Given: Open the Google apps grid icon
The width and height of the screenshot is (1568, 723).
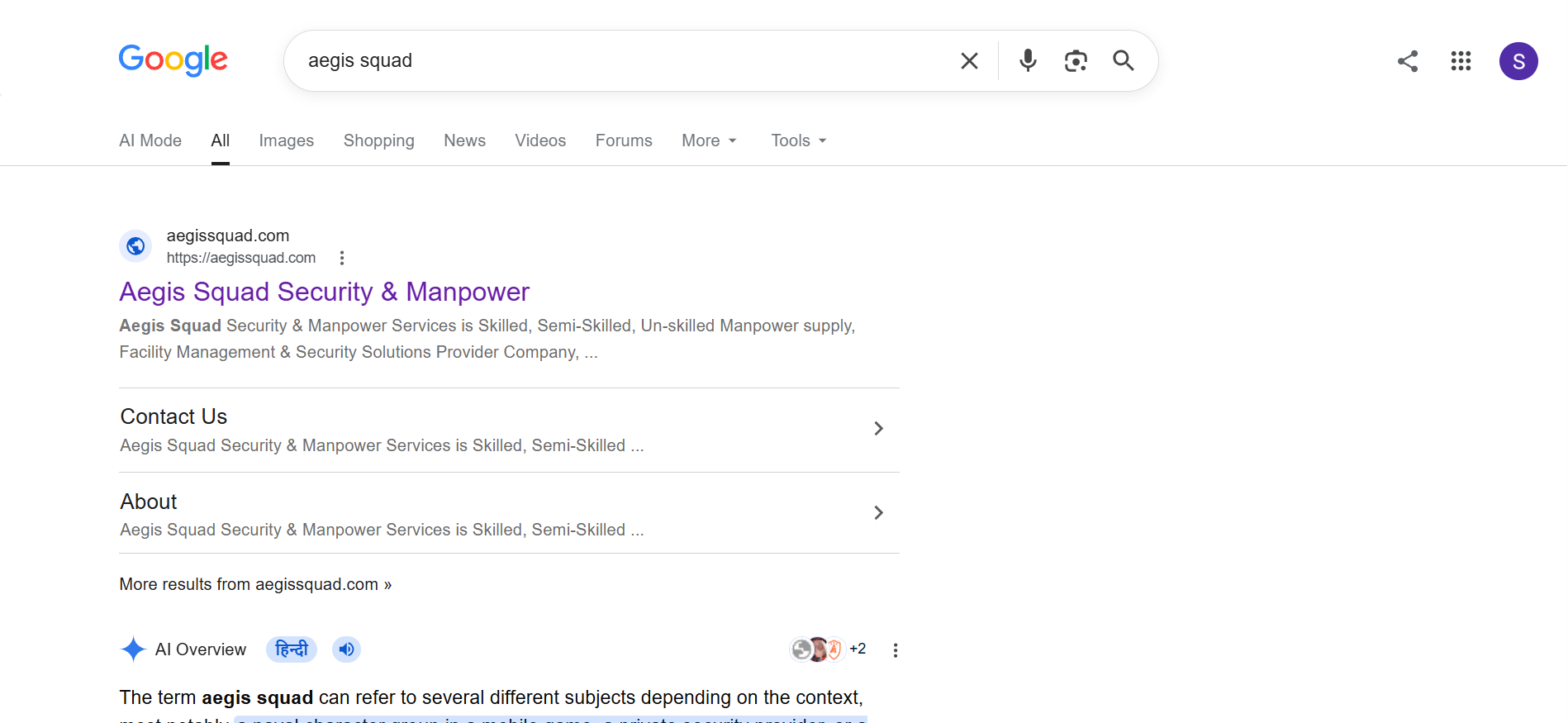Looking at the screenshot, I should pos(1461,61).
